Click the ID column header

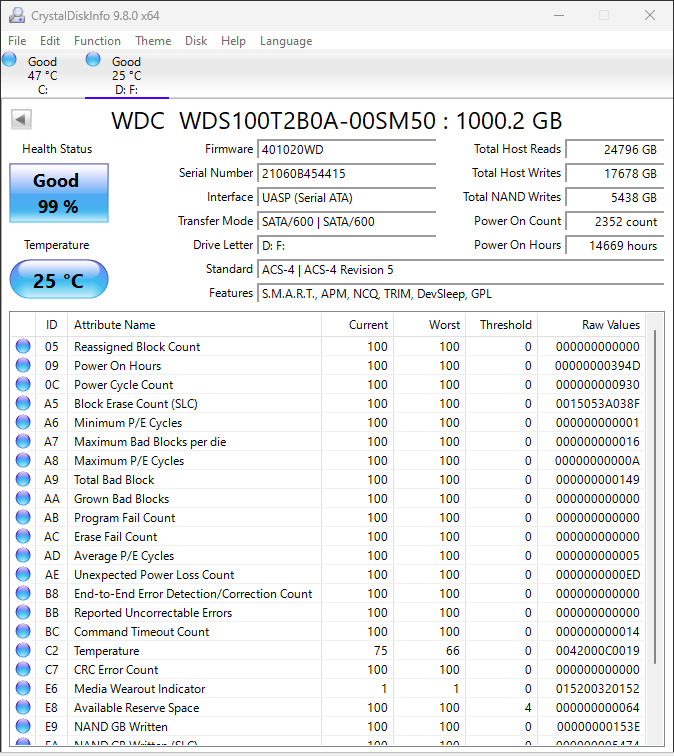click(x=52, y=324)
